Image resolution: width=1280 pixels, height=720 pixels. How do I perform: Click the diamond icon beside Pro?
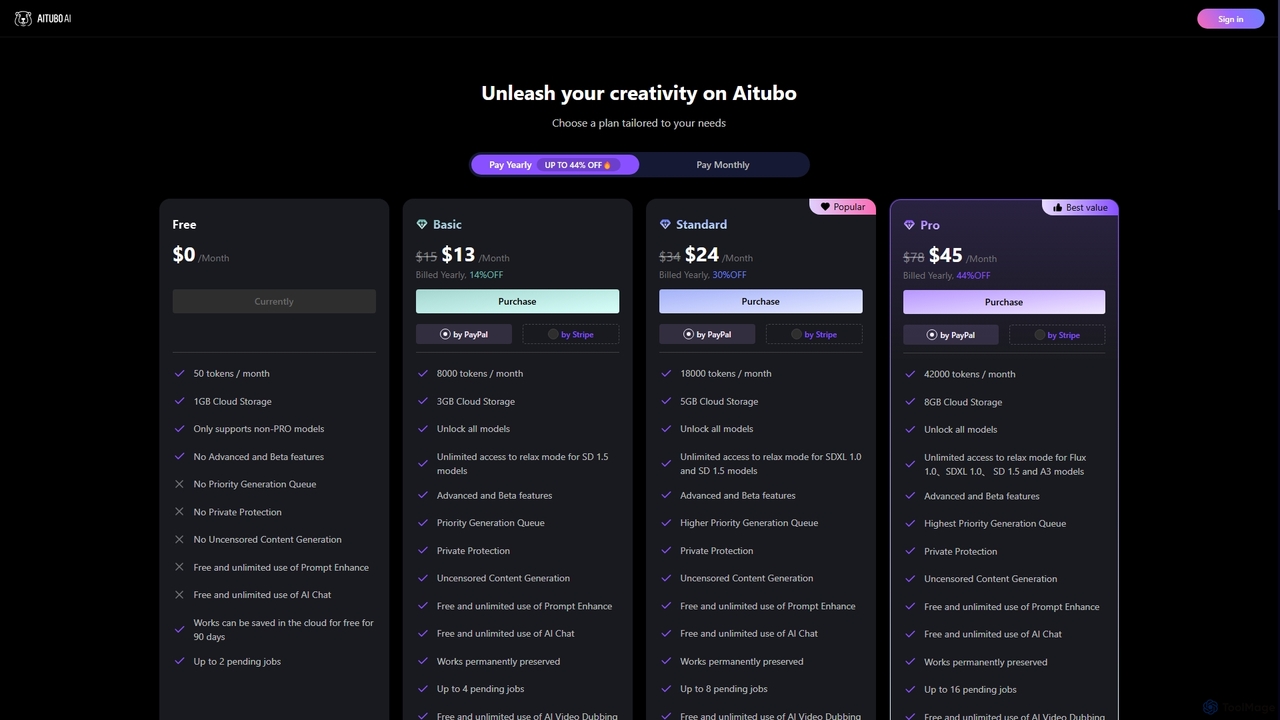point(909,225)
